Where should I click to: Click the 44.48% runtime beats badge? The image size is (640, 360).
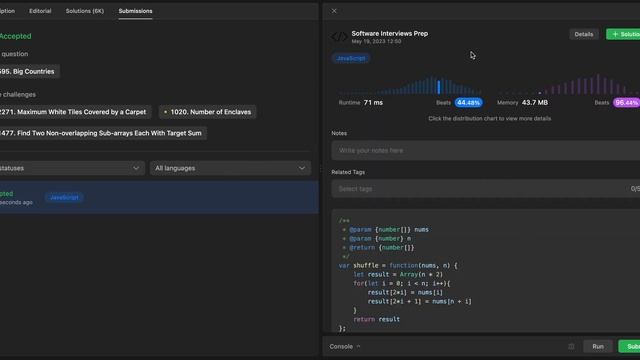click(x=468, y=102)
